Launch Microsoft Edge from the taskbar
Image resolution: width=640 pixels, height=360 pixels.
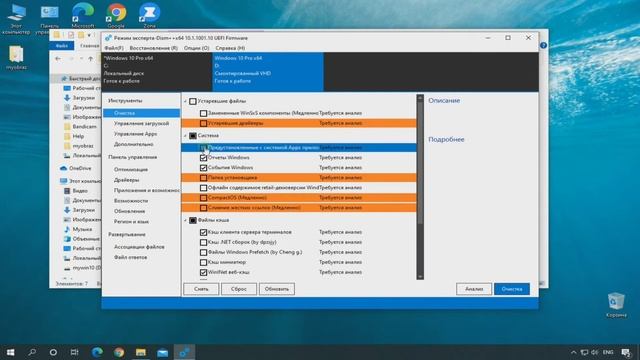pos(97,352)
